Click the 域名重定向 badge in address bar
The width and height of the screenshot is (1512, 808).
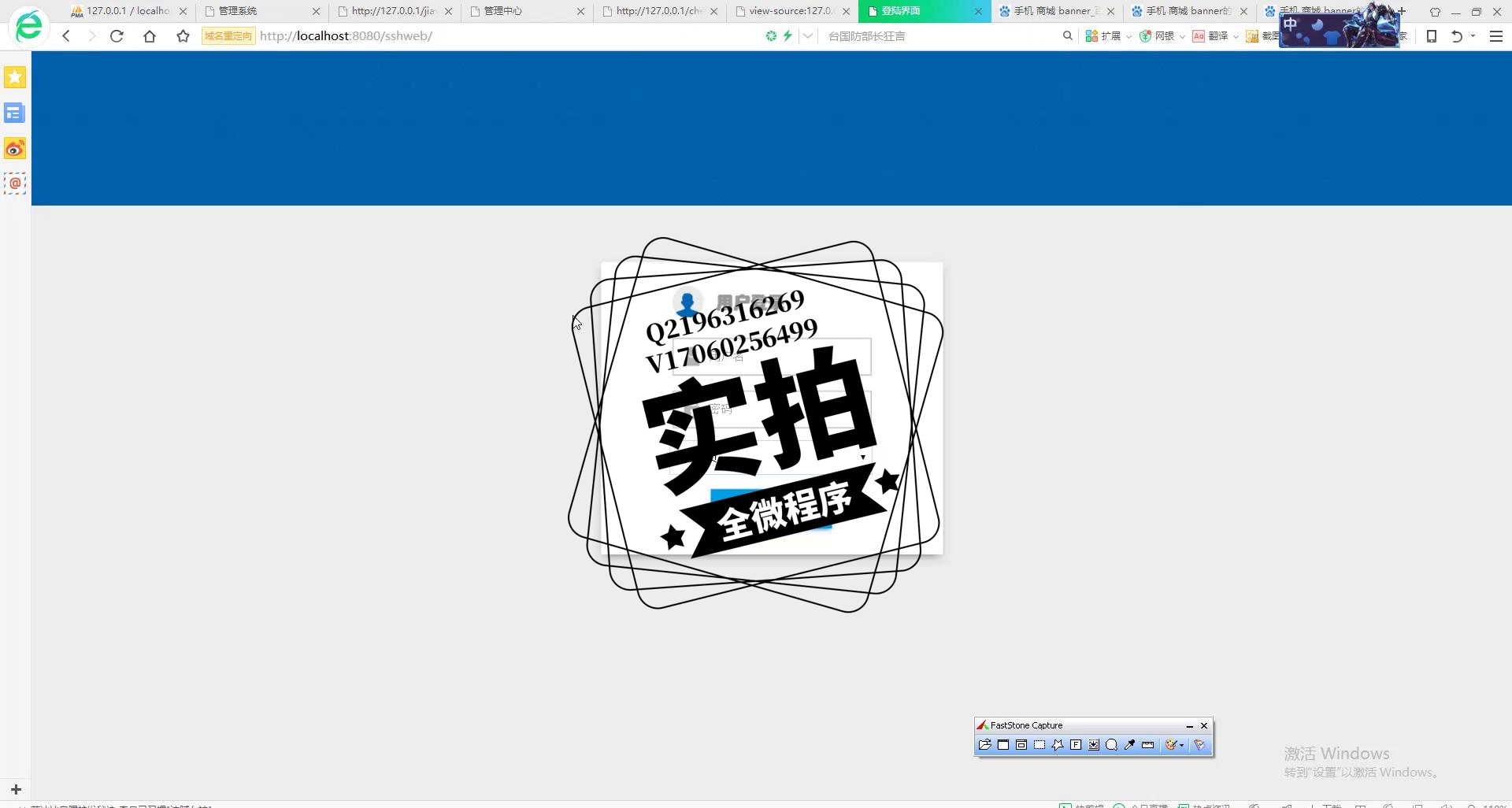pos(228,36)
